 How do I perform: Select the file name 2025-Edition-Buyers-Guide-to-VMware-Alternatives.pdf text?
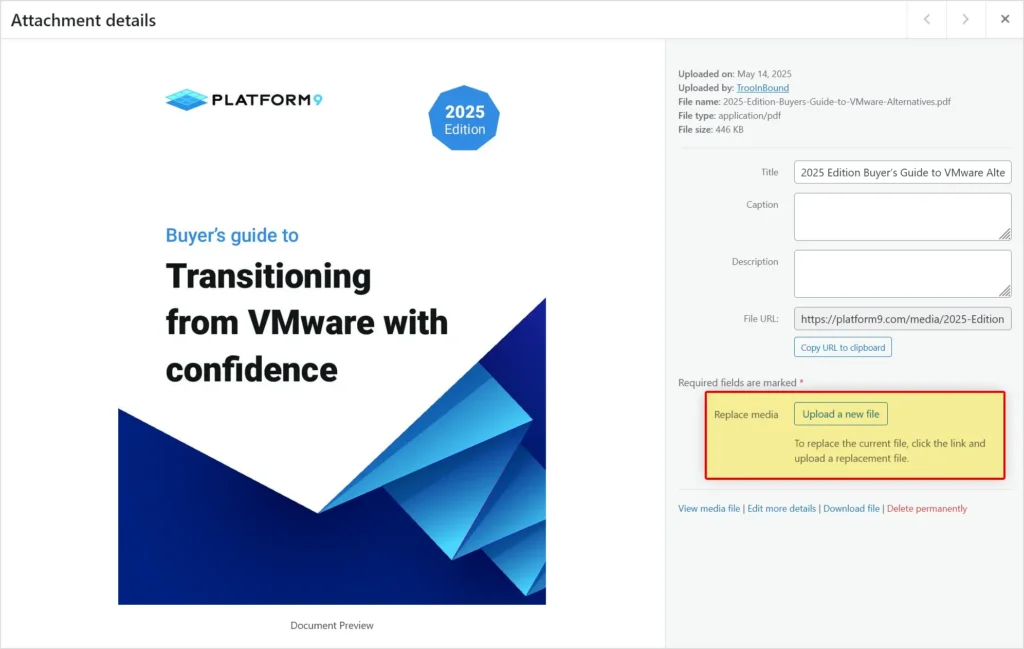pyautogui.click(x=837, y=102)
